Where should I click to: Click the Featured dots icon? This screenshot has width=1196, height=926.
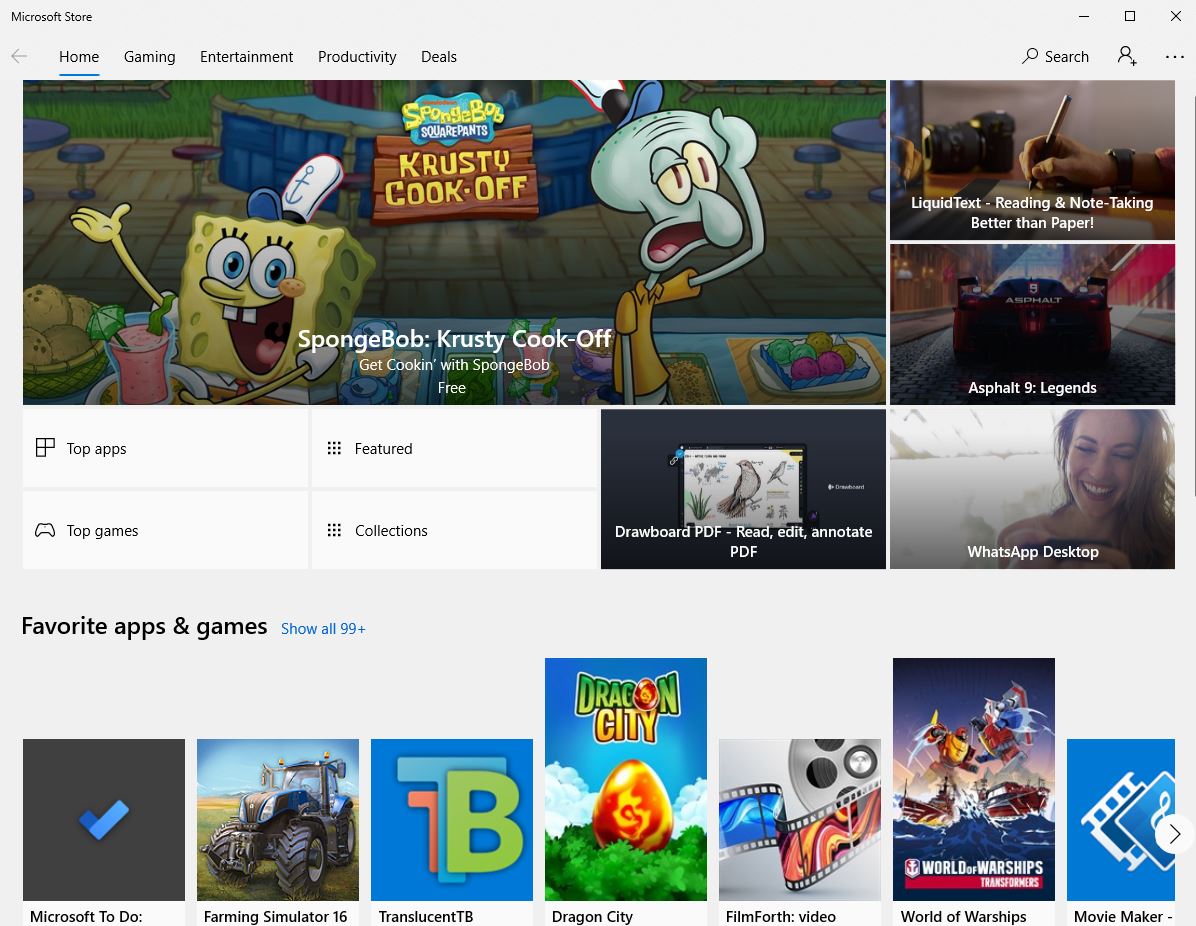click(x=334, y=448)
